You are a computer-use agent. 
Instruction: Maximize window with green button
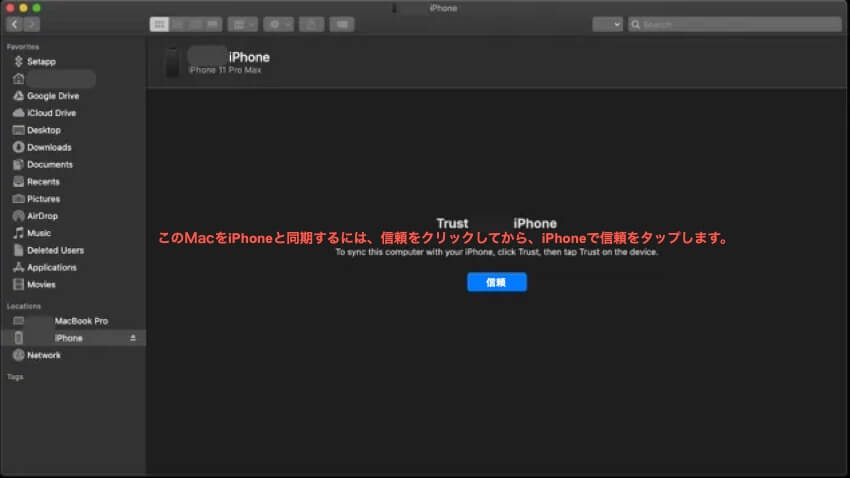(36, 8)
